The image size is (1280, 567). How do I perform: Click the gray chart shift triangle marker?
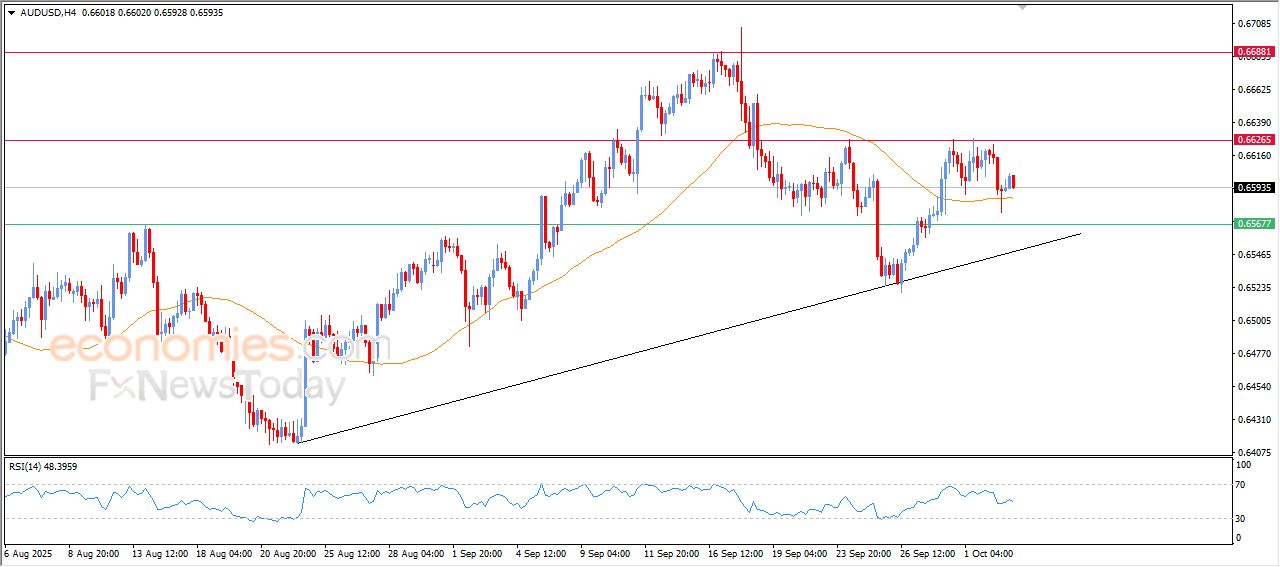tap(1022, 6)
